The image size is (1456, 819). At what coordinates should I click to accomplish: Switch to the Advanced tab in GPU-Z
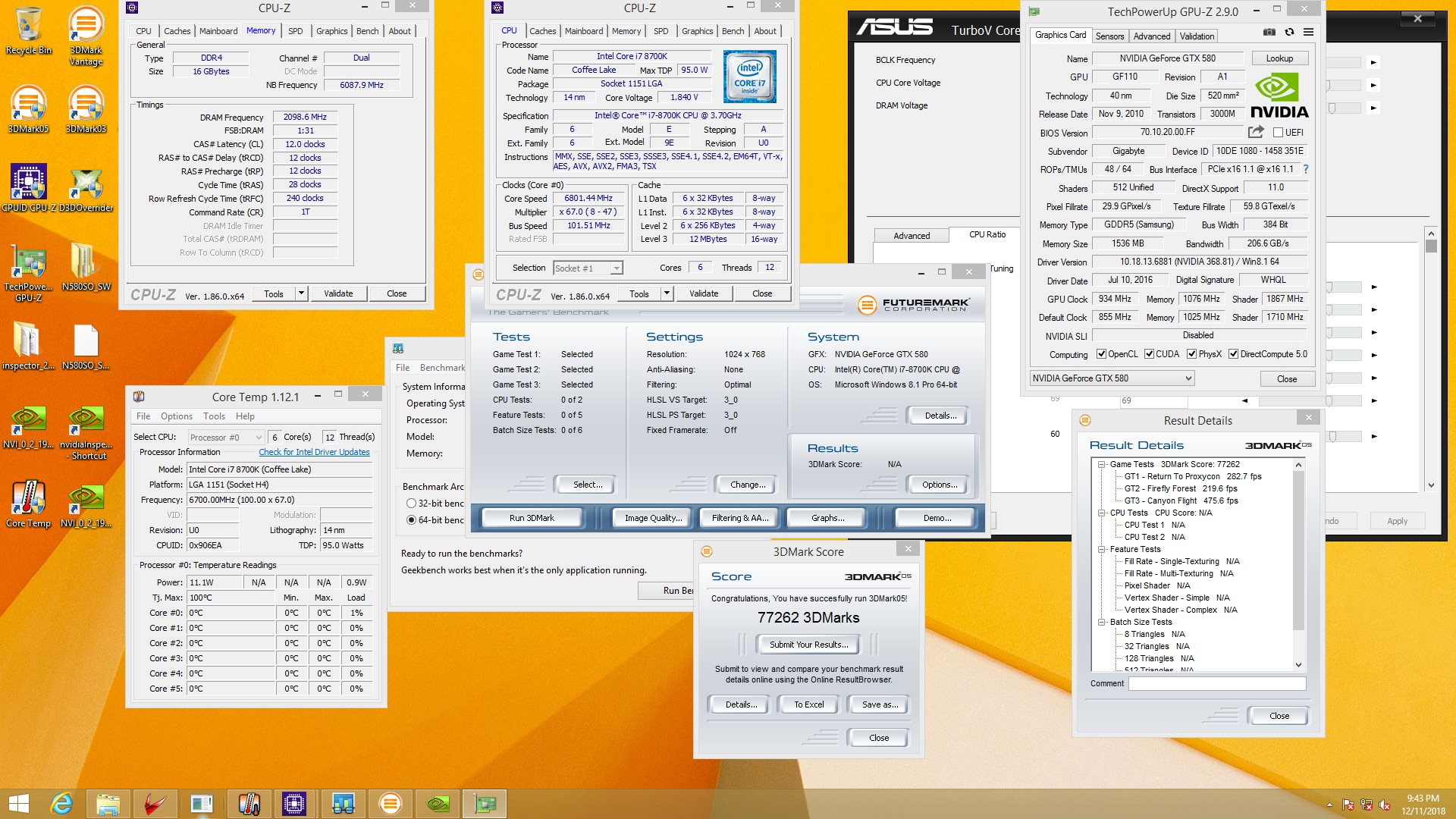[x=1151, y=36]
